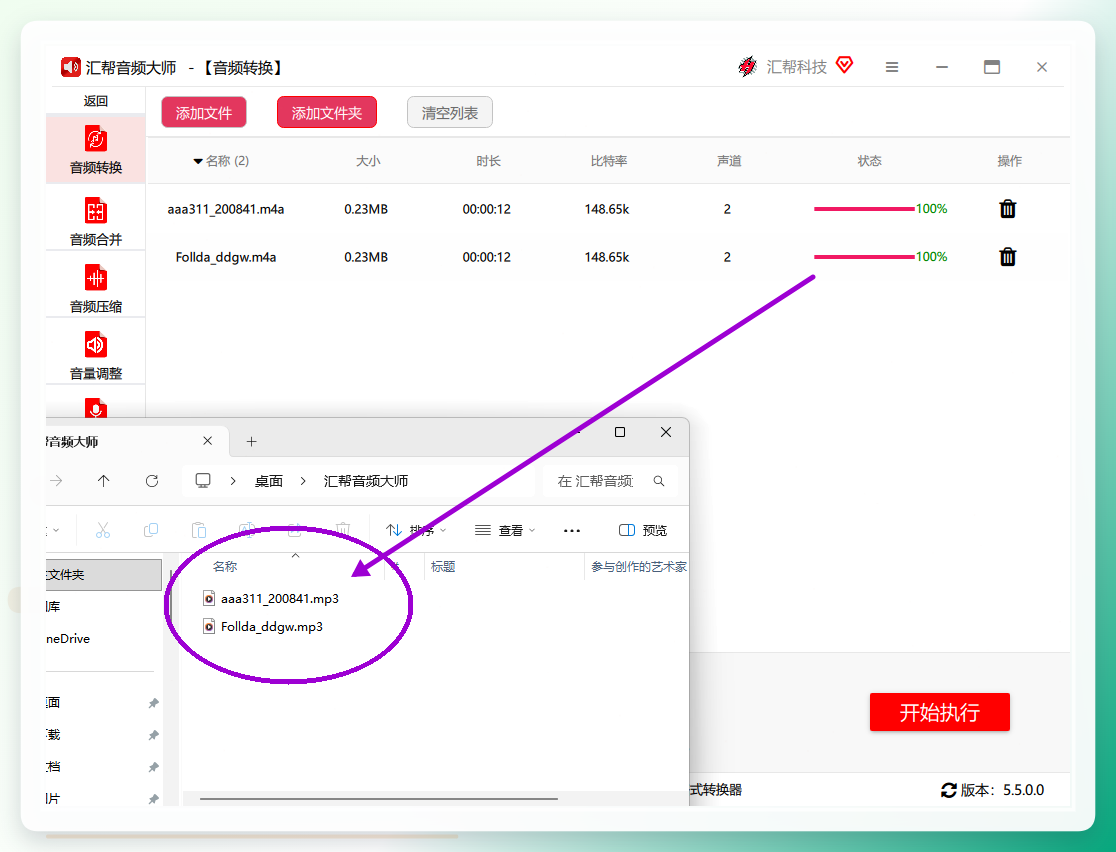Expand the chevron after 桌面 in path
The width and height of the screenshot is (1116, 852).
[x=303, y=481]
